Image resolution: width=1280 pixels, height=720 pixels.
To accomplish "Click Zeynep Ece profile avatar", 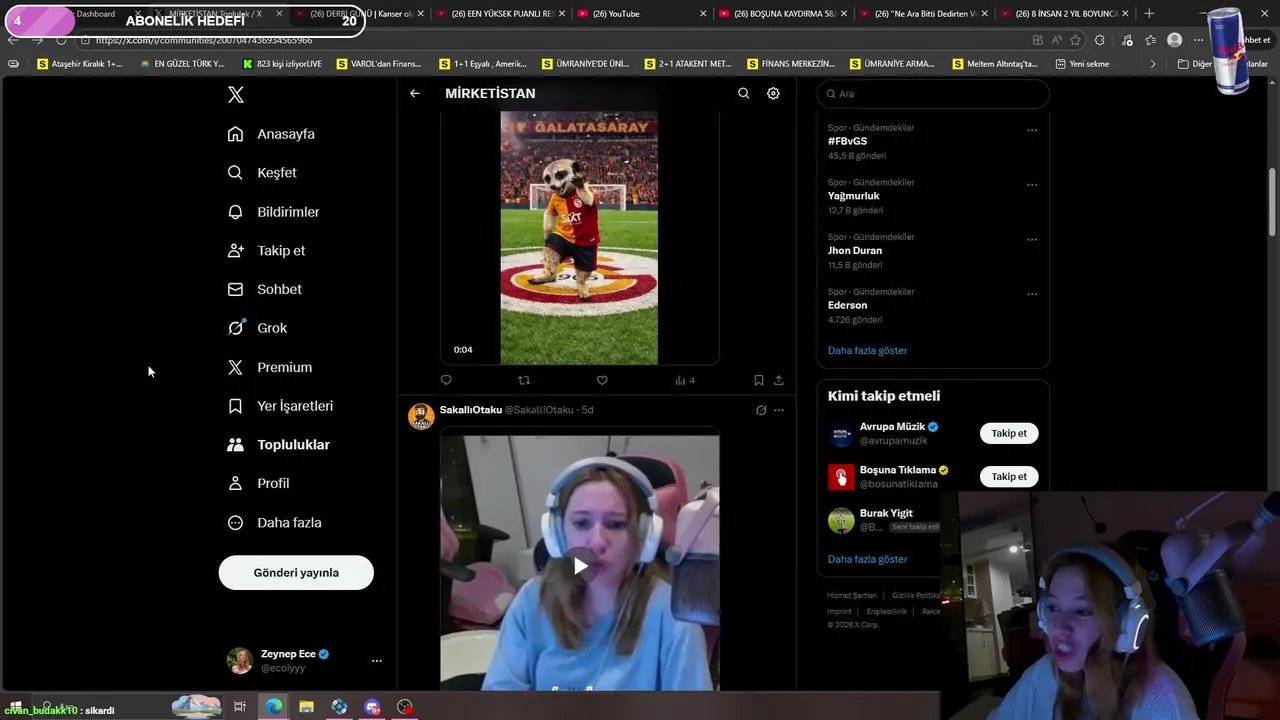I will (240, 661).
